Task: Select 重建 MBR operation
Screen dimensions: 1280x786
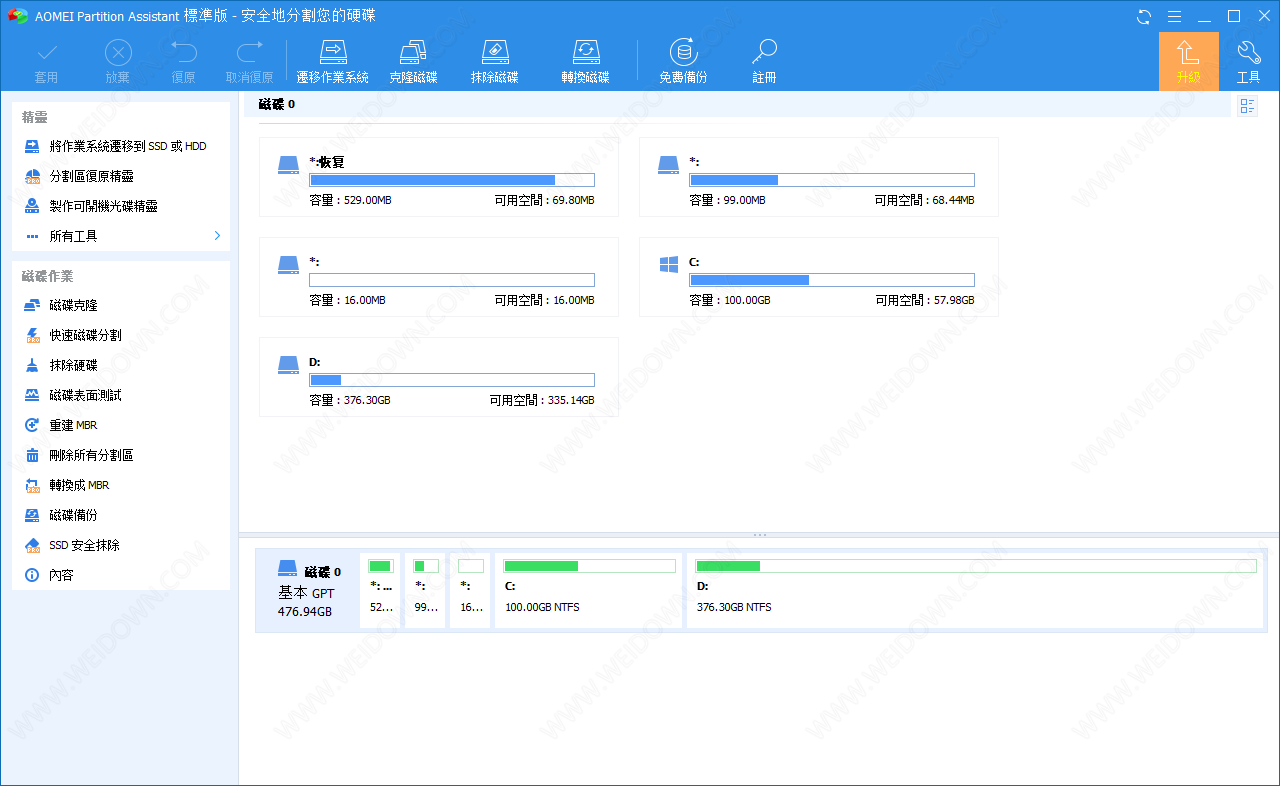Action: pos(121,425)
